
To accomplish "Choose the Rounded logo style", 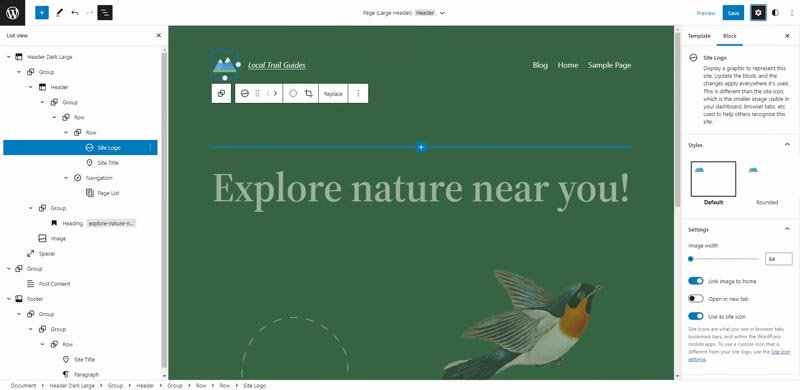I will coord(767,183).
